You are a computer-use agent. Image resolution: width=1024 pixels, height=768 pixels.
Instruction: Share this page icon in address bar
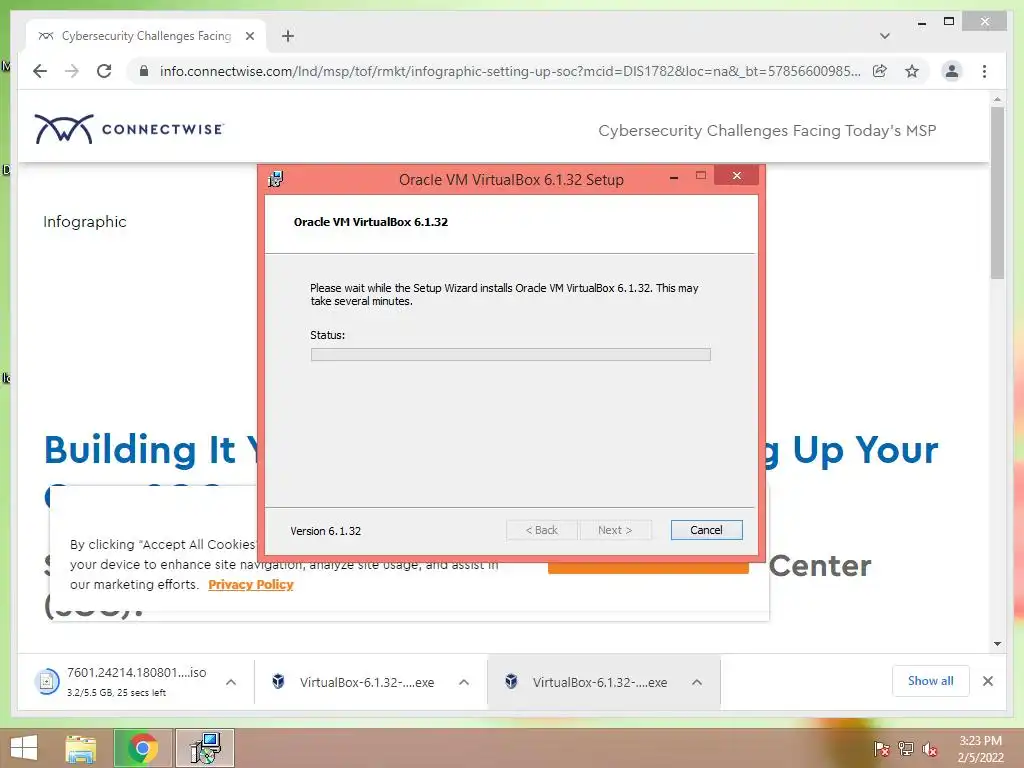pos(880,71)
